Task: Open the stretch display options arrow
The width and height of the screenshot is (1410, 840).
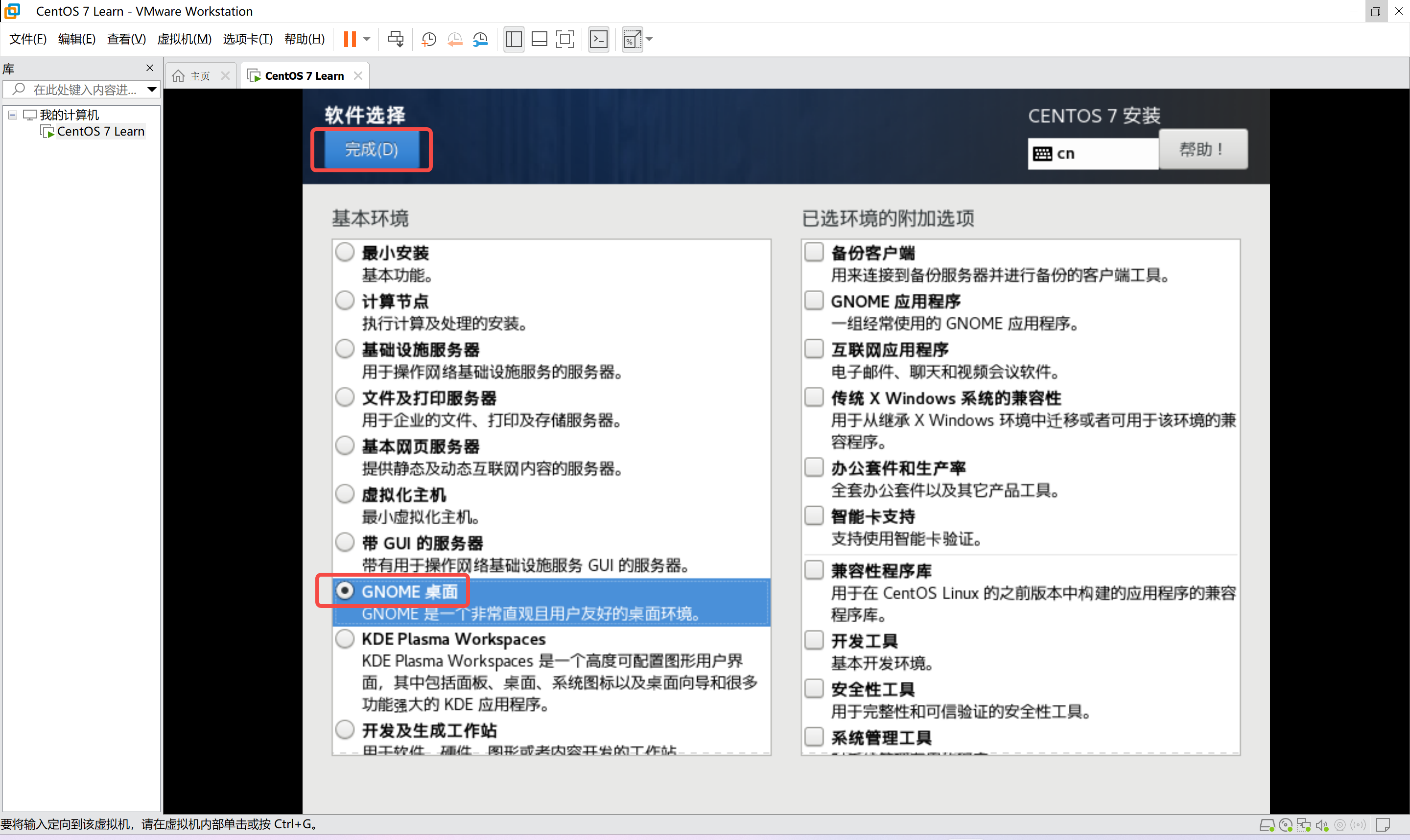Action: pyautogui.click(x=649, y=39)
